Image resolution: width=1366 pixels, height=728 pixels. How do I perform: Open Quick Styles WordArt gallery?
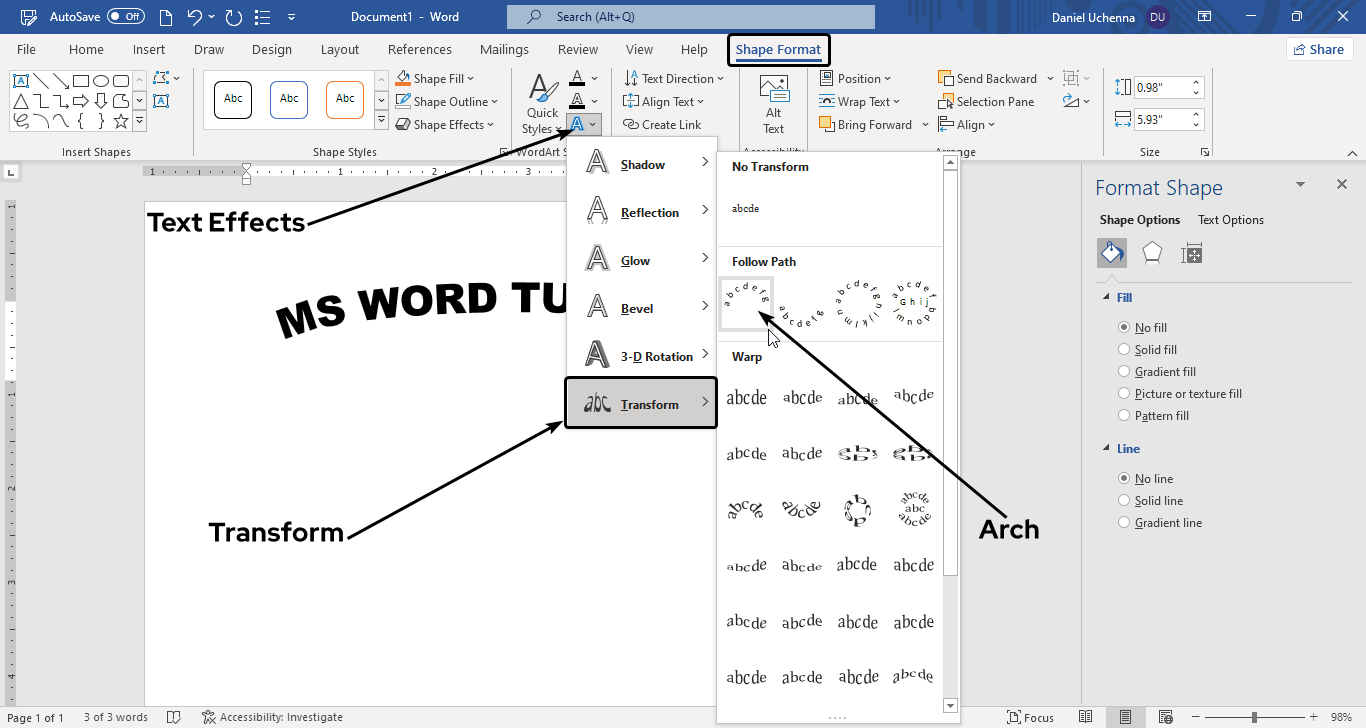click(543, 106)
